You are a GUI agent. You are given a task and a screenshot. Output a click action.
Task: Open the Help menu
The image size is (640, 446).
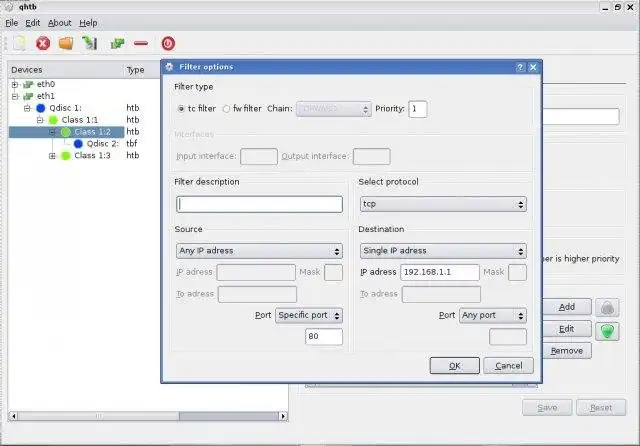coord(88,23)
